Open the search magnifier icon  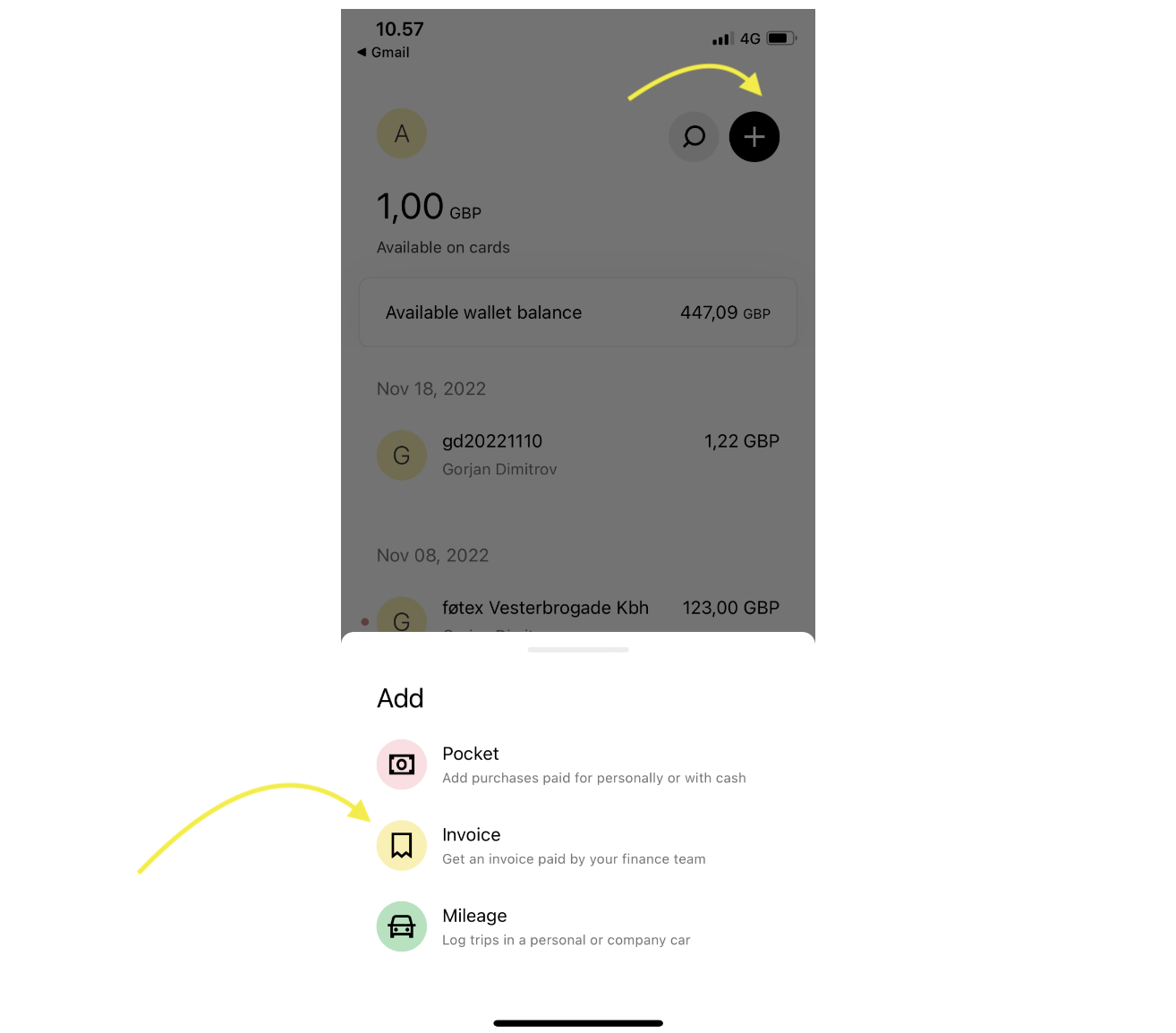tap(694, 137)
